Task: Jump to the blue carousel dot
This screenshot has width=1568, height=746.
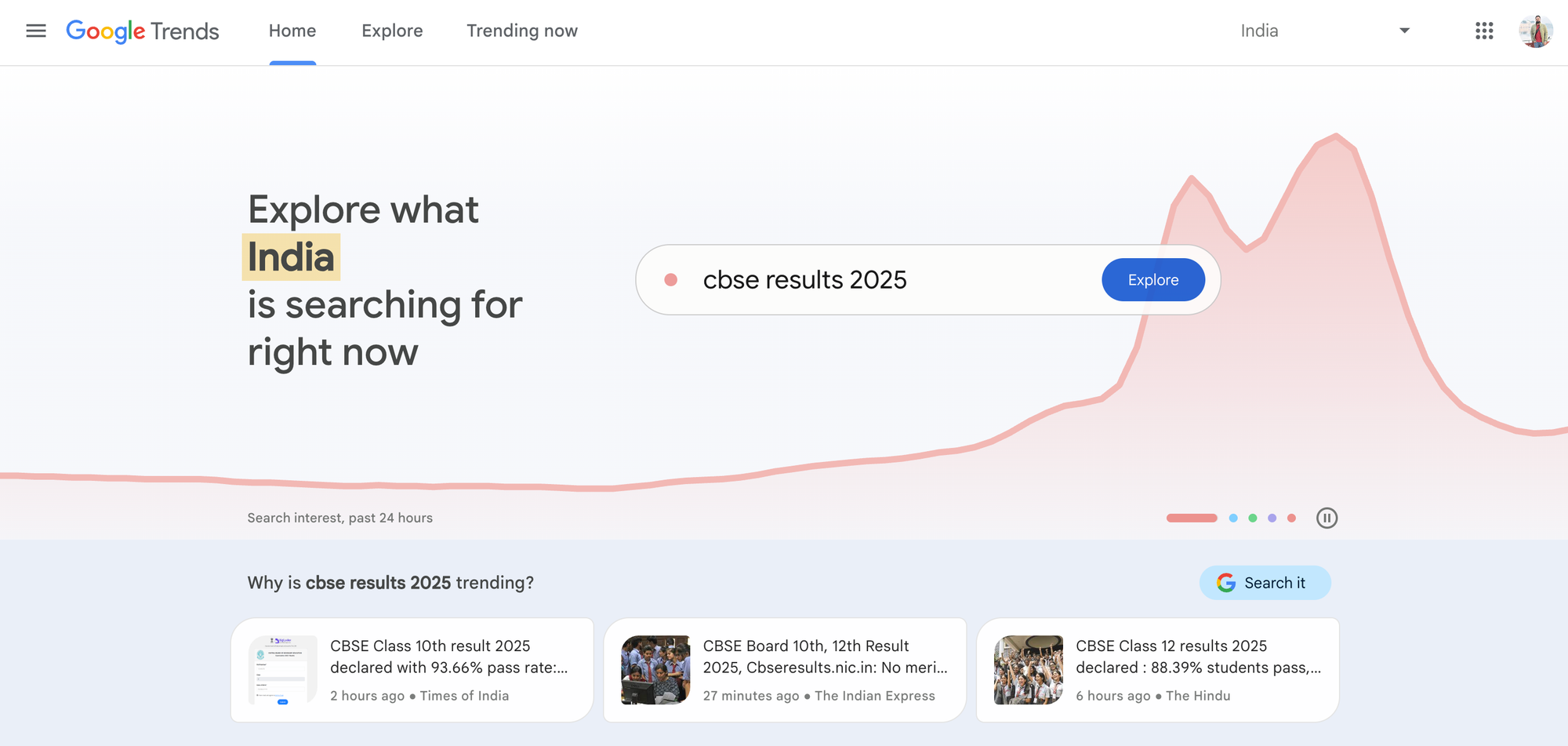Action: [1233, 518]
